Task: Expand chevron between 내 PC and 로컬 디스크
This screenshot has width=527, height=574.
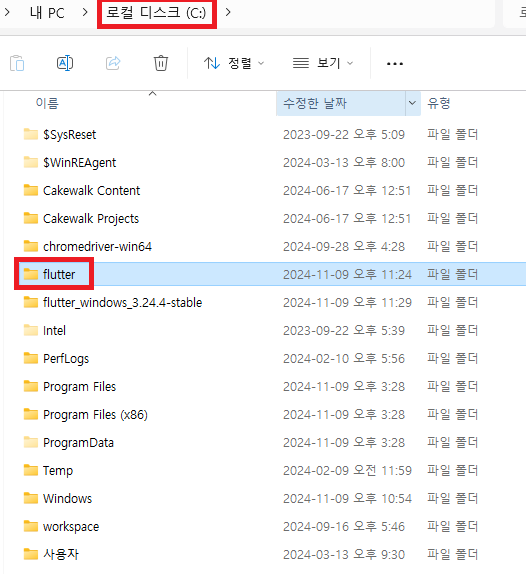Action: (85, 12)
